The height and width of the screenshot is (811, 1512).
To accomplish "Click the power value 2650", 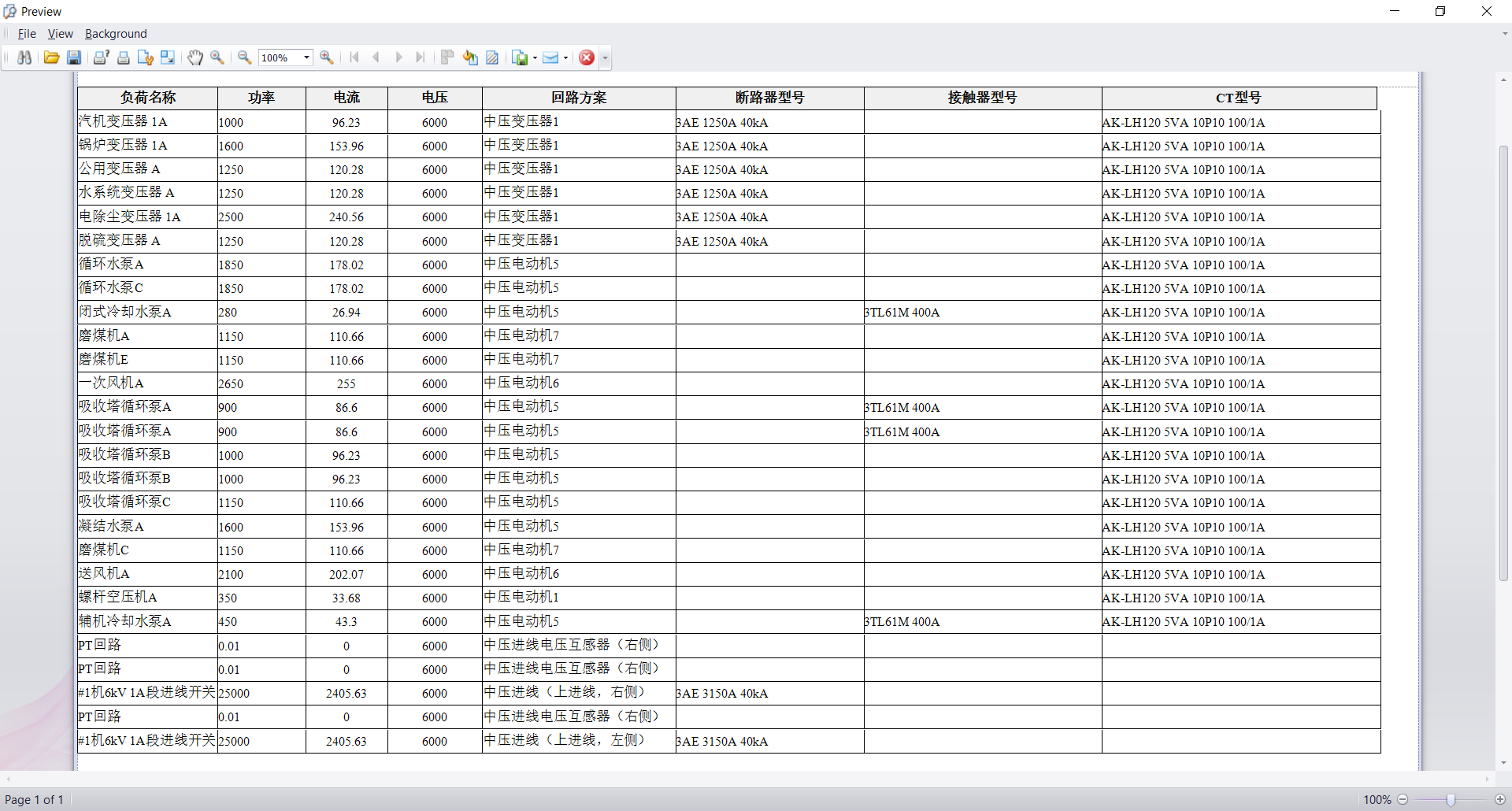I will click(x=231, y=384).
